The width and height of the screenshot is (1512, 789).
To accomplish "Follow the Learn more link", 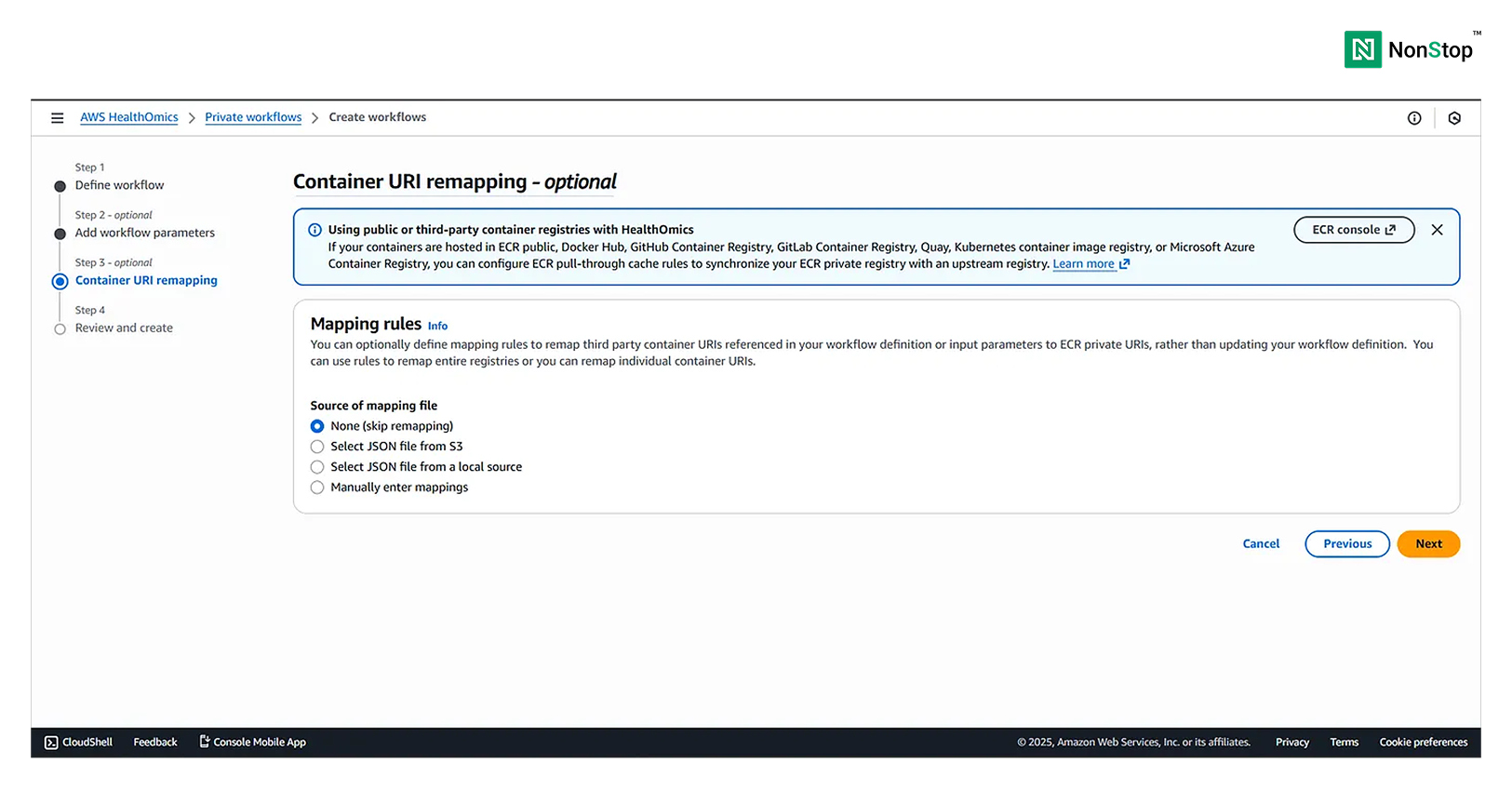I will click(1091, 264).
